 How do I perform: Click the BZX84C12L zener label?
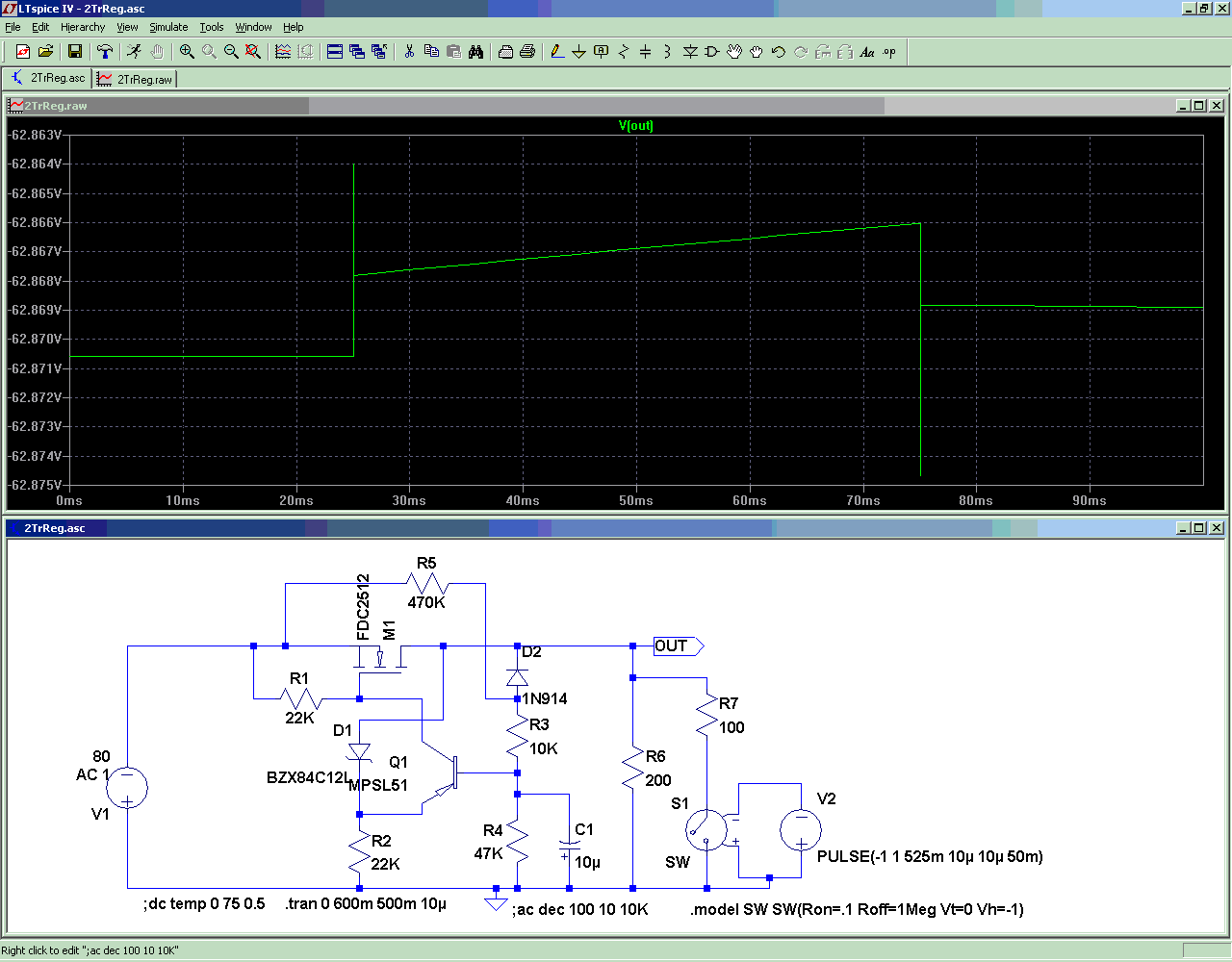coord(308,777)
